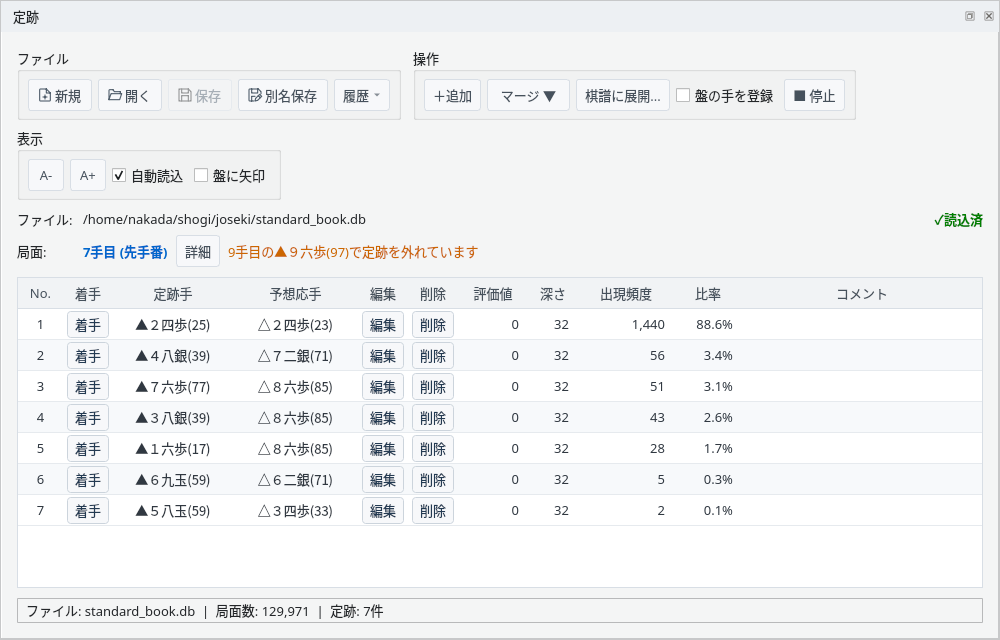Click the 7手目 (先手番) position label
Viewport: 1000px width, 640px height.
pos(125,252)
